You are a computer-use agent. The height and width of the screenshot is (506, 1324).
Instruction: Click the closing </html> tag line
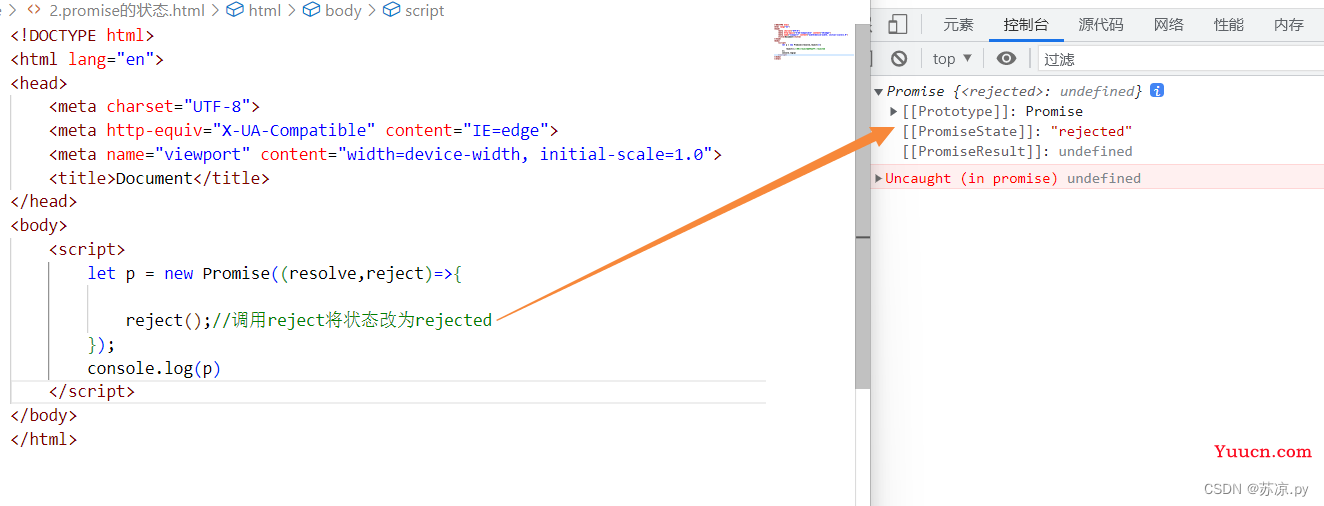click(44, 439)
